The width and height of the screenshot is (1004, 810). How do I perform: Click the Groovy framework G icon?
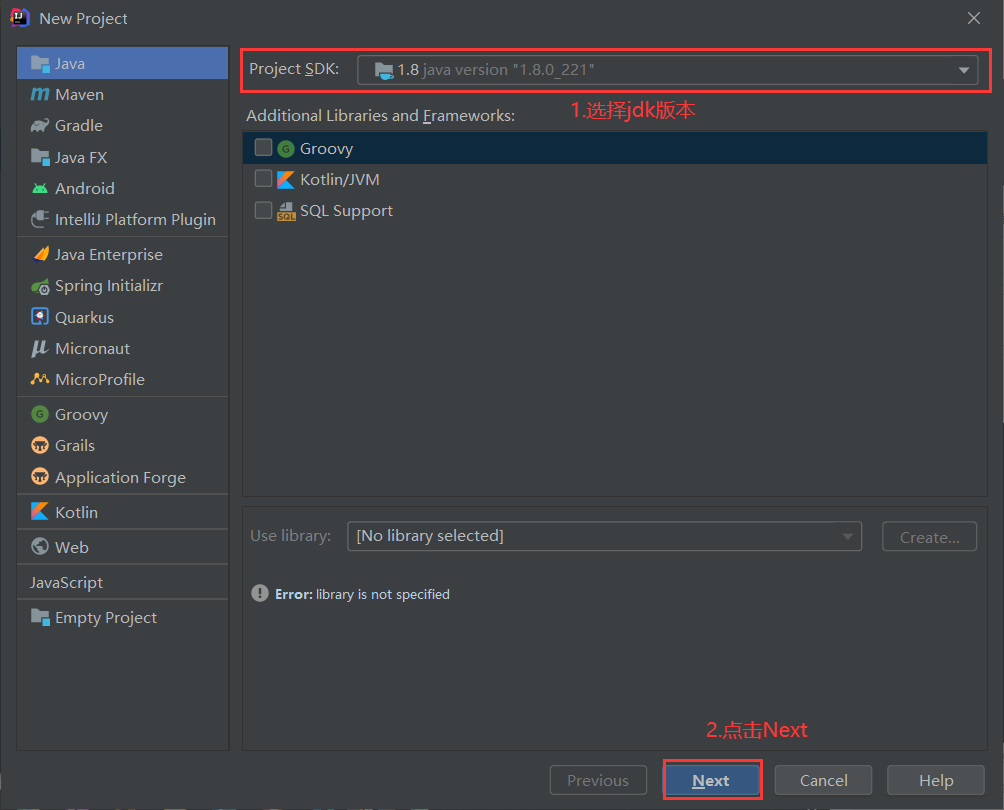click(286, 149)
